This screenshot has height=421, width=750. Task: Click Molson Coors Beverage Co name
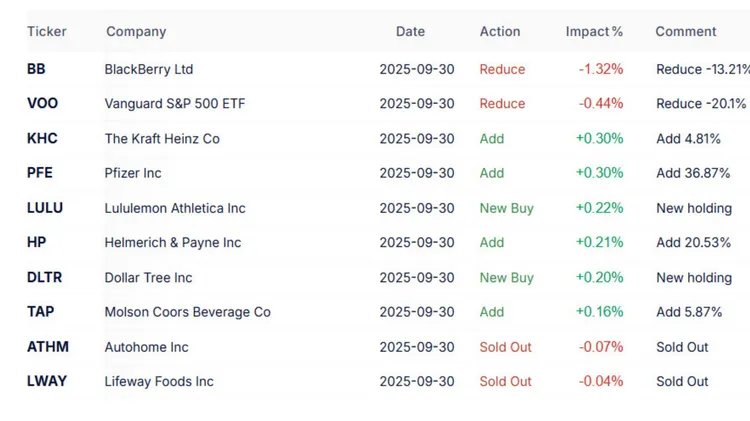[187, 312]
